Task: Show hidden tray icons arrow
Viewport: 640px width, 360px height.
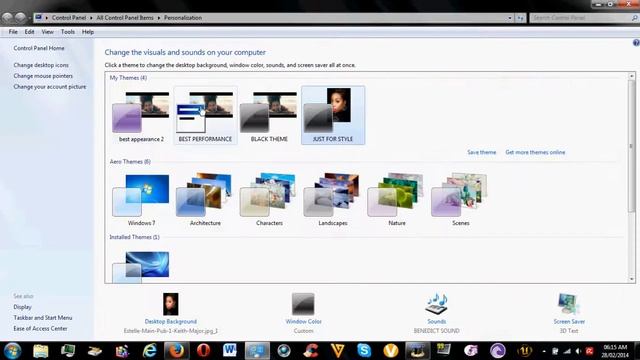Action: (x=544, y=351)
